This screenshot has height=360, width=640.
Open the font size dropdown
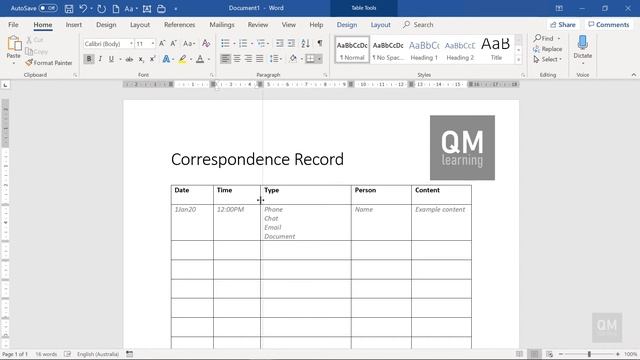[153, 44]
